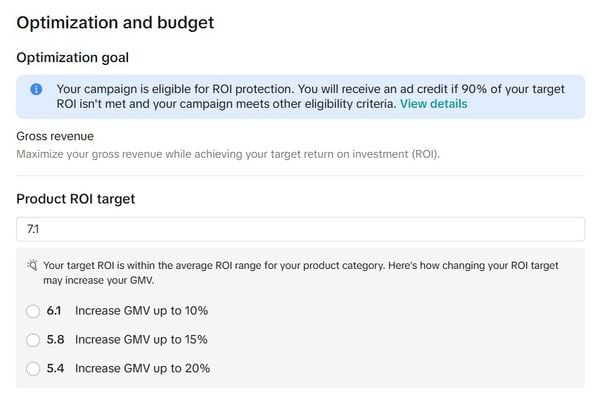Viewport: 600px width, 402px height.
Task: Click the "Product ROI target" field label
Action: coord(76,199)
